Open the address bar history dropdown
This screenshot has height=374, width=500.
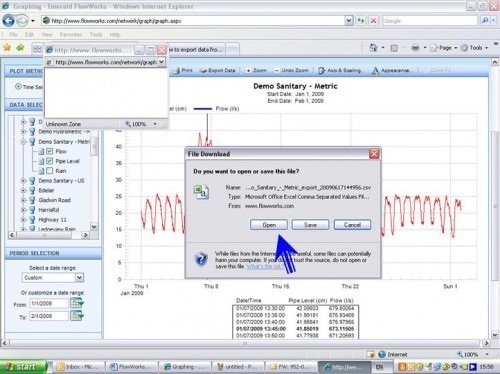point(349,21)
